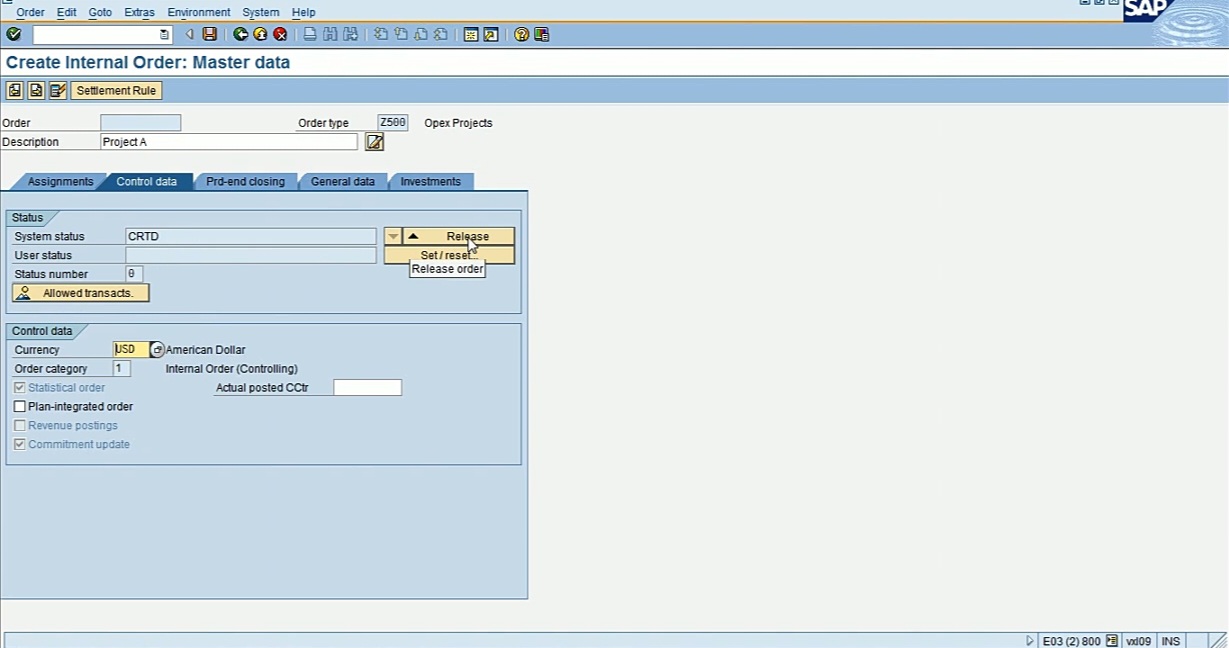The width and height of the screenshot is (1229, 648).
Task: Click the 'INS' status bar indicator
Action: tap(1170, 641)
